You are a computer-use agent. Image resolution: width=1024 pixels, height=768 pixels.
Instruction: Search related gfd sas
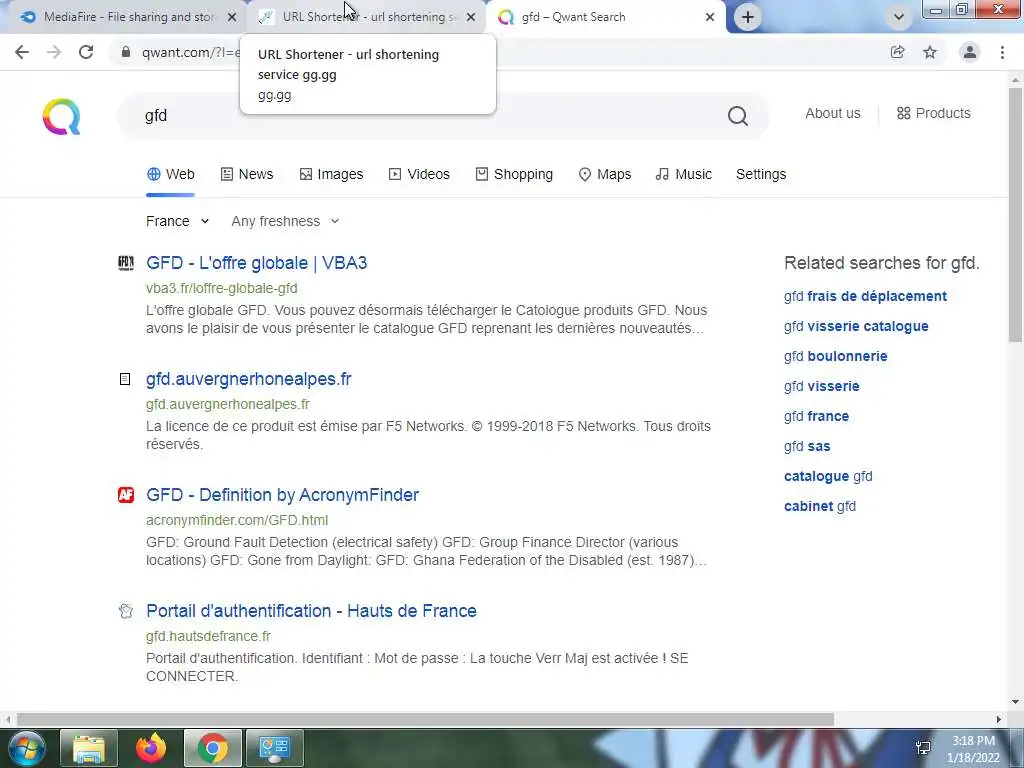pos(807,446)
